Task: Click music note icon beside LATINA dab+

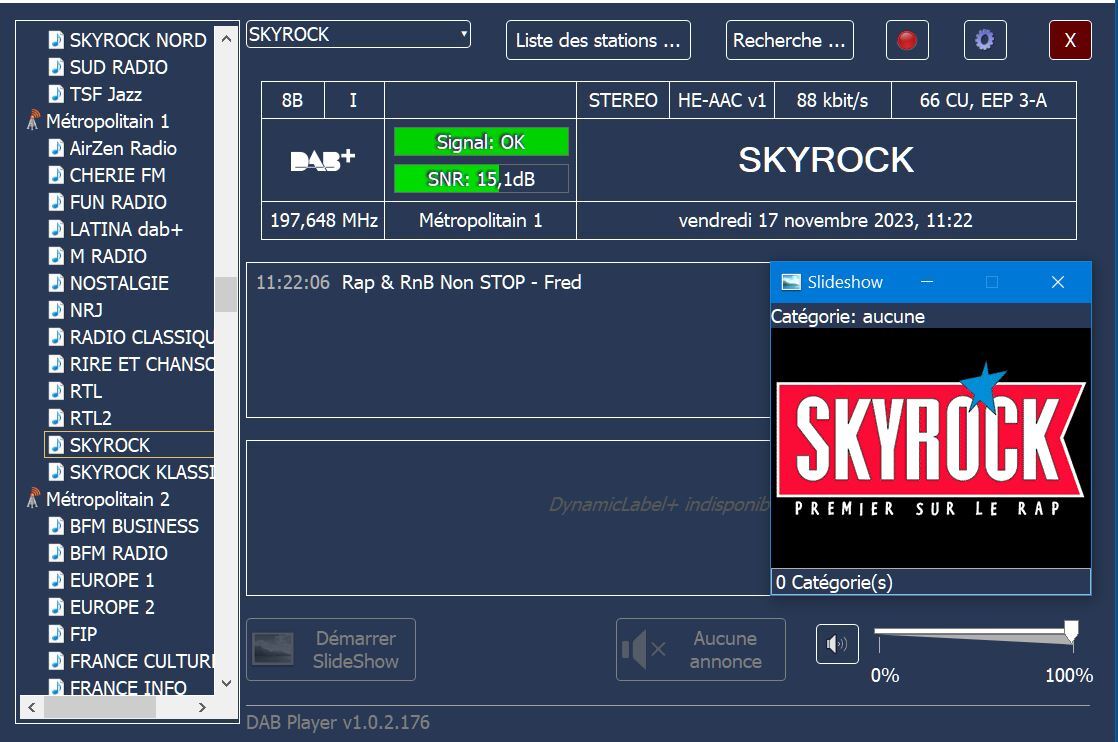Action: tap(56, 229)
